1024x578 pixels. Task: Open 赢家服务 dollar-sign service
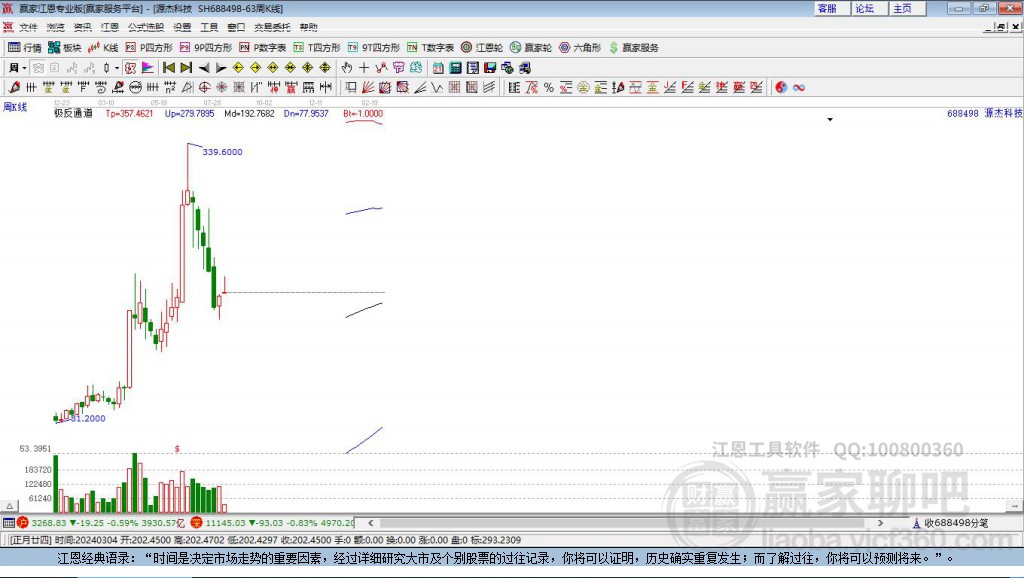click(x=633, y=48)
